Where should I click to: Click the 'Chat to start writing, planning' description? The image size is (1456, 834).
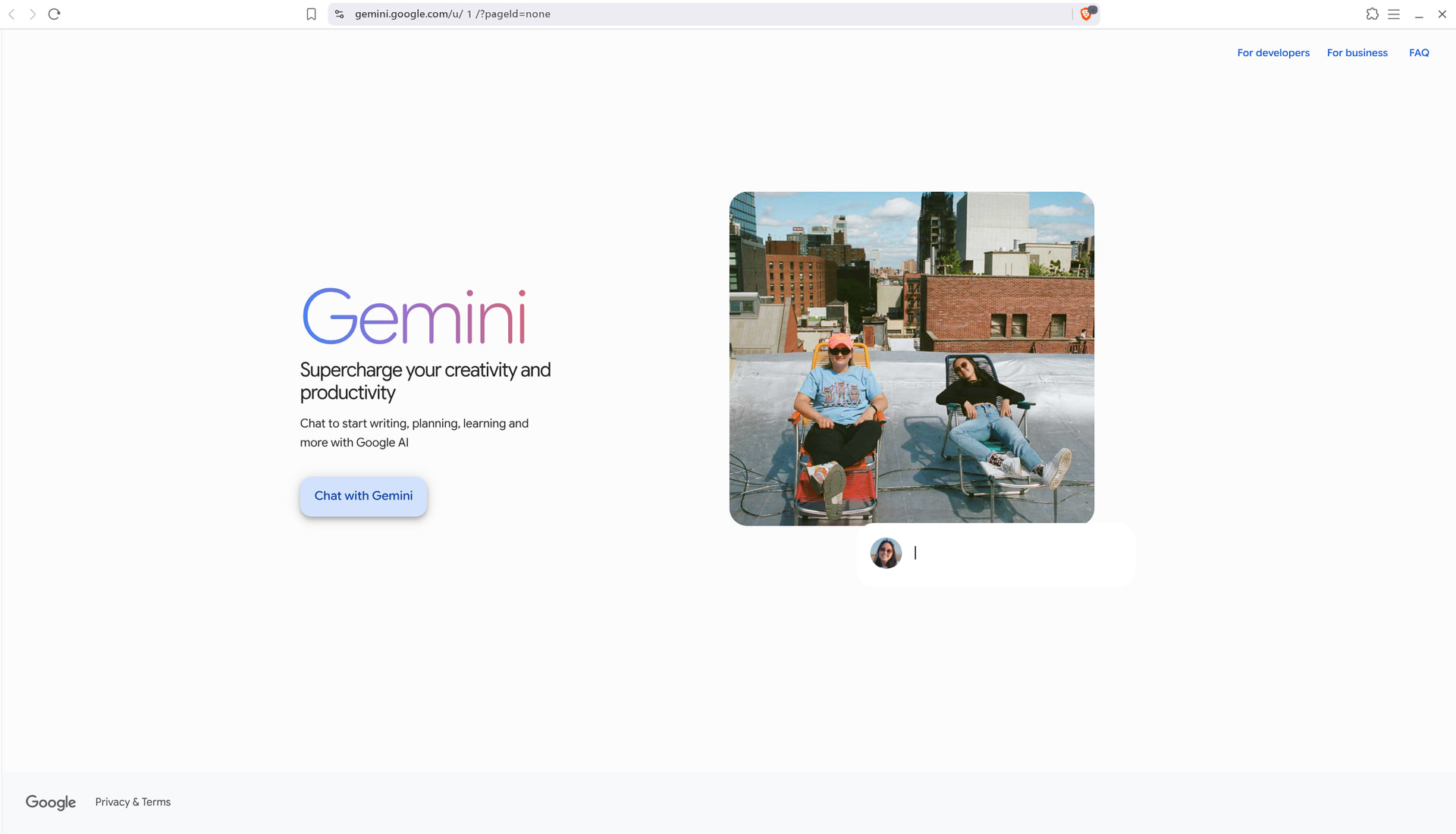pos(414,433)
